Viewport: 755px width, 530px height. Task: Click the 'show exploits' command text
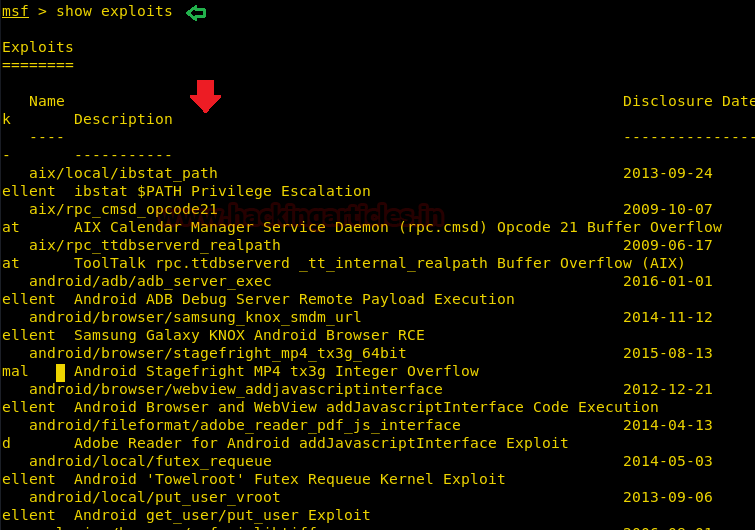pyautogui.click(x=114, y=11)
